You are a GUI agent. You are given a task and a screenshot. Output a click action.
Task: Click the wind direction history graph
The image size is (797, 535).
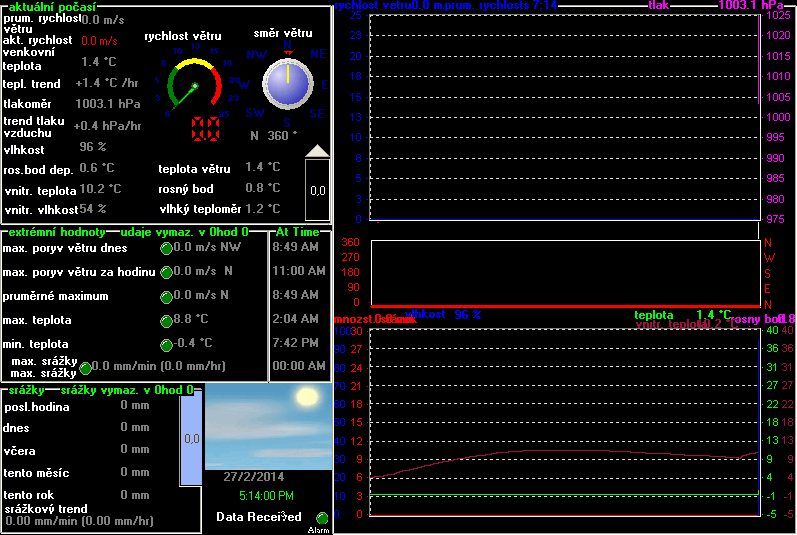(566, 273)
